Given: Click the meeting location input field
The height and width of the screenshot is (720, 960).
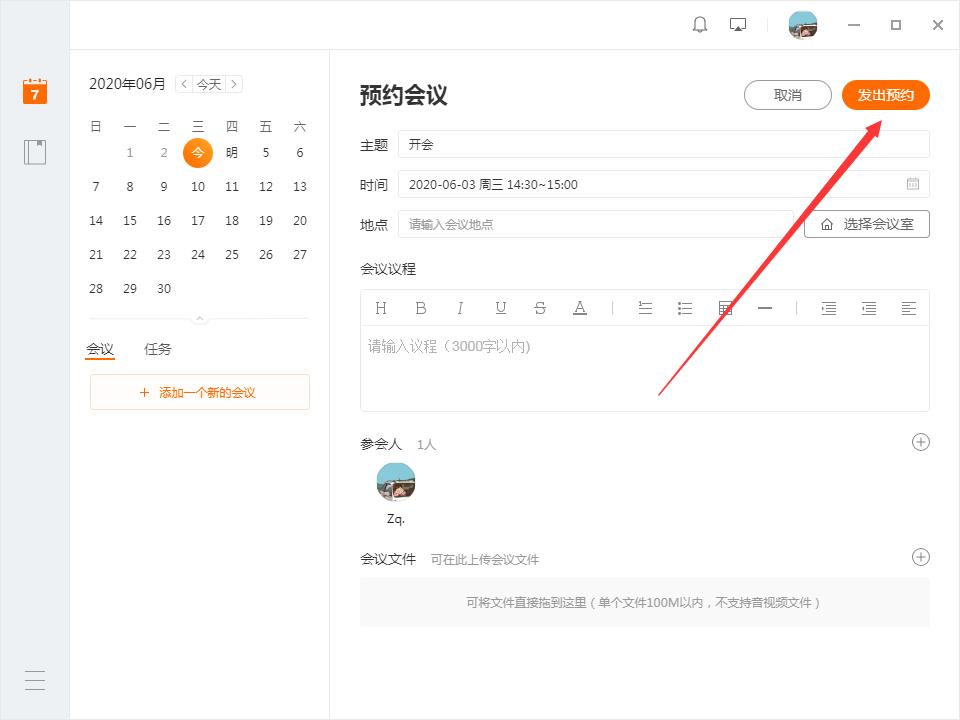Looking at the screenshot, I should (595, 224).
